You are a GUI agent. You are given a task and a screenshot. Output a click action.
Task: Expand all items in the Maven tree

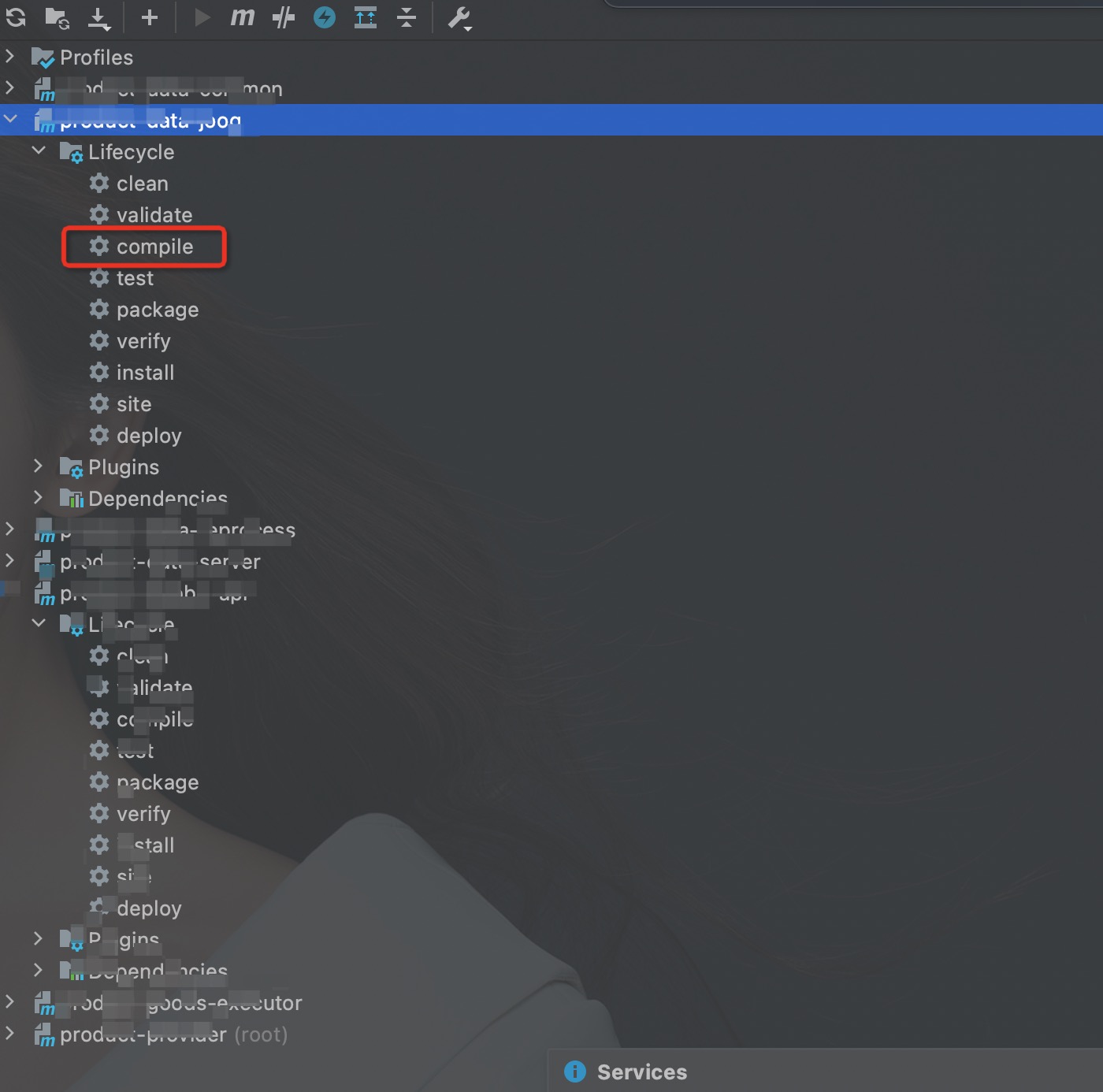pyautogui.click(x=365, y=17)
